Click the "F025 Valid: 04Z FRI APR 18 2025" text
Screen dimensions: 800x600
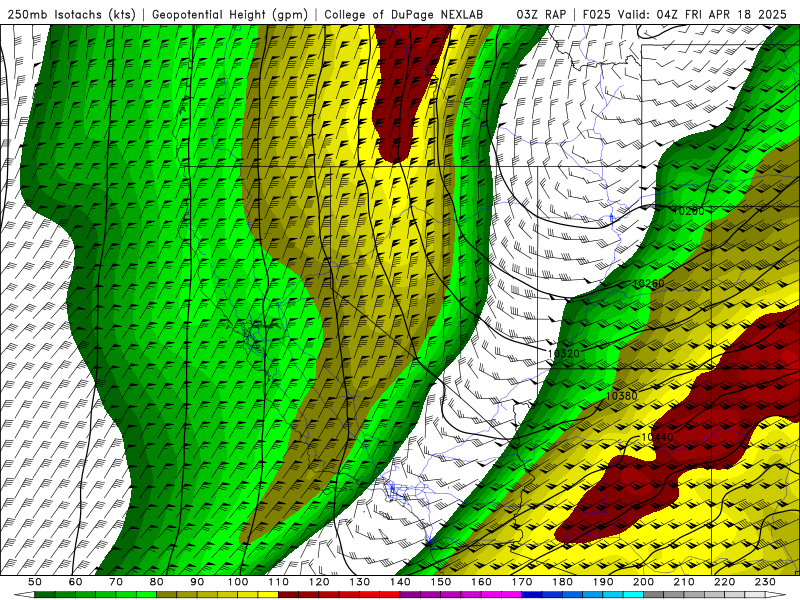click(684, 14)
